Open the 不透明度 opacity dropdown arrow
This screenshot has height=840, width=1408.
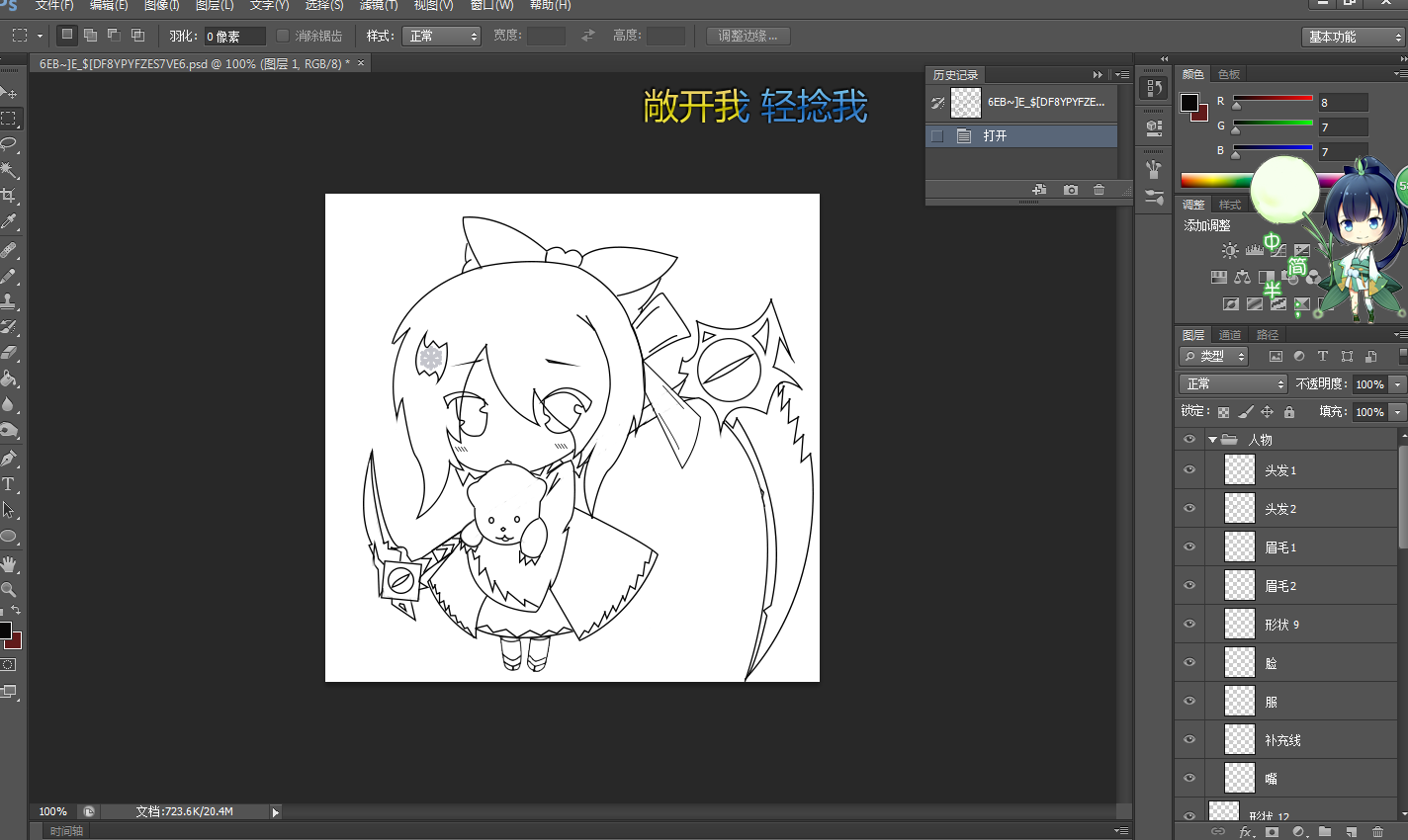(x=1397, y=384)
